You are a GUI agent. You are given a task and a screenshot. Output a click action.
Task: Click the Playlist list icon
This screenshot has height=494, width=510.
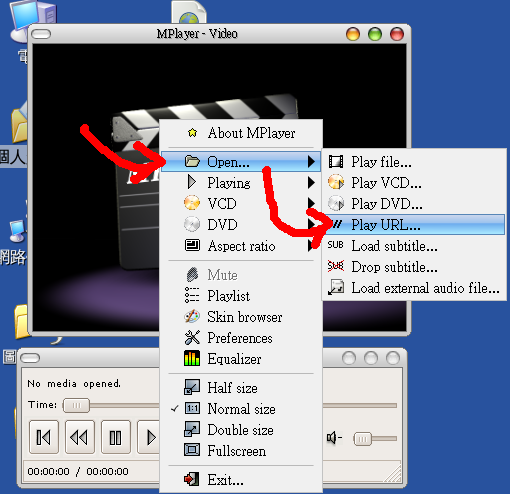[192, 295]
